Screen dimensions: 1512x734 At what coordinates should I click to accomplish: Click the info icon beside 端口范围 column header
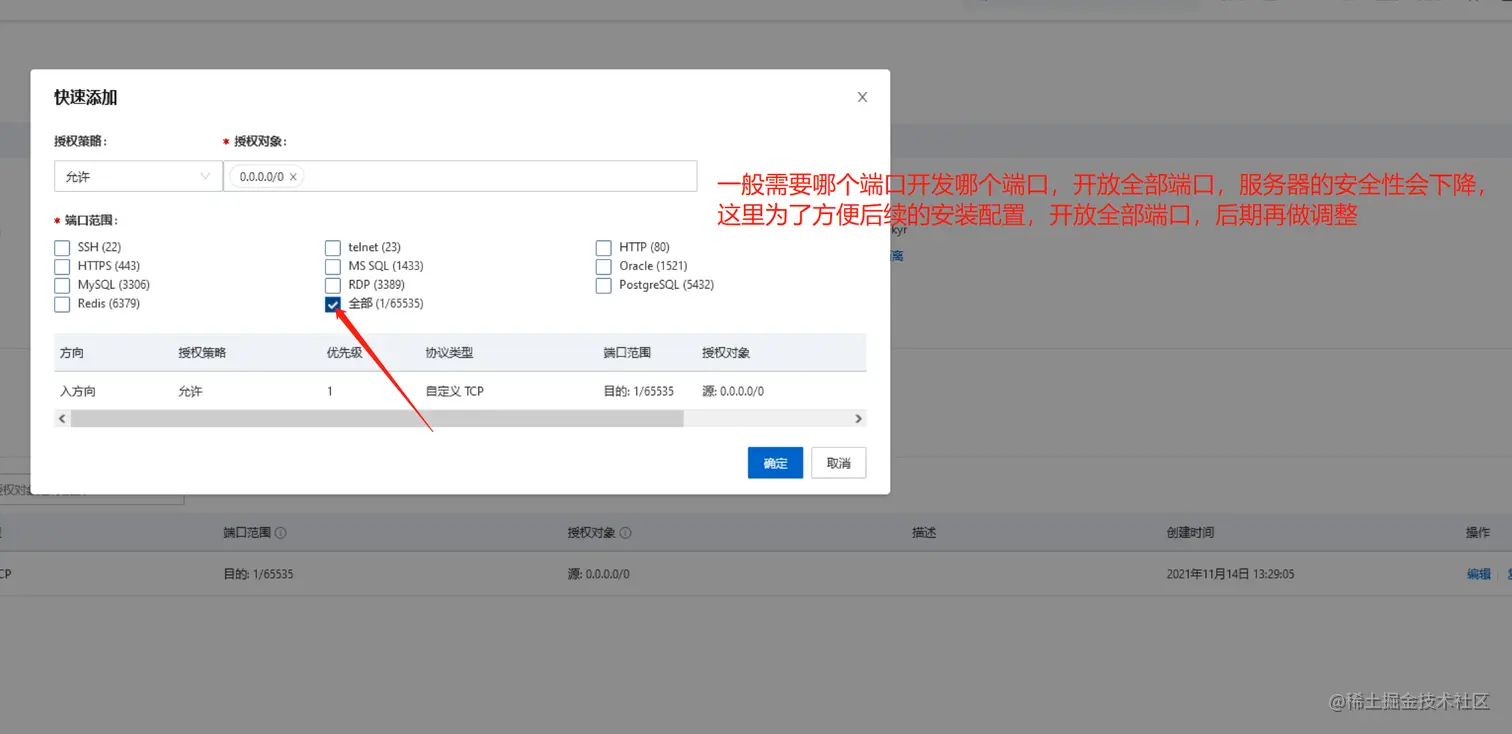point(279,532)
